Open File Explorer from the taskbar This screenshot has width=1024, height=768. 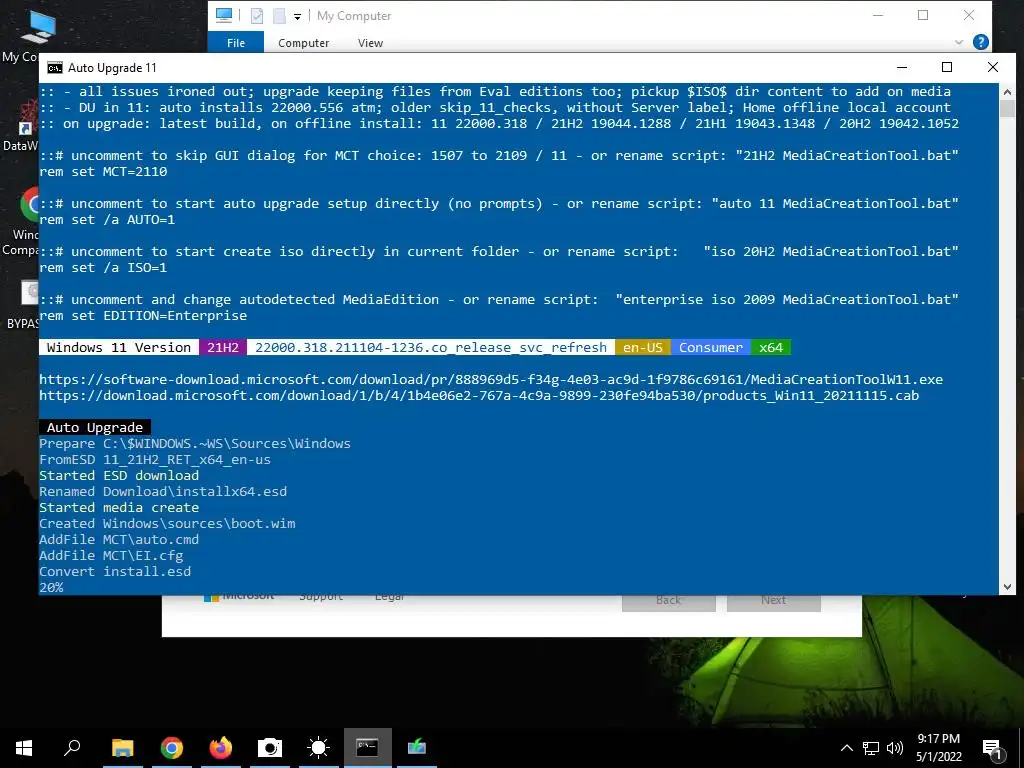pos(122,747)
